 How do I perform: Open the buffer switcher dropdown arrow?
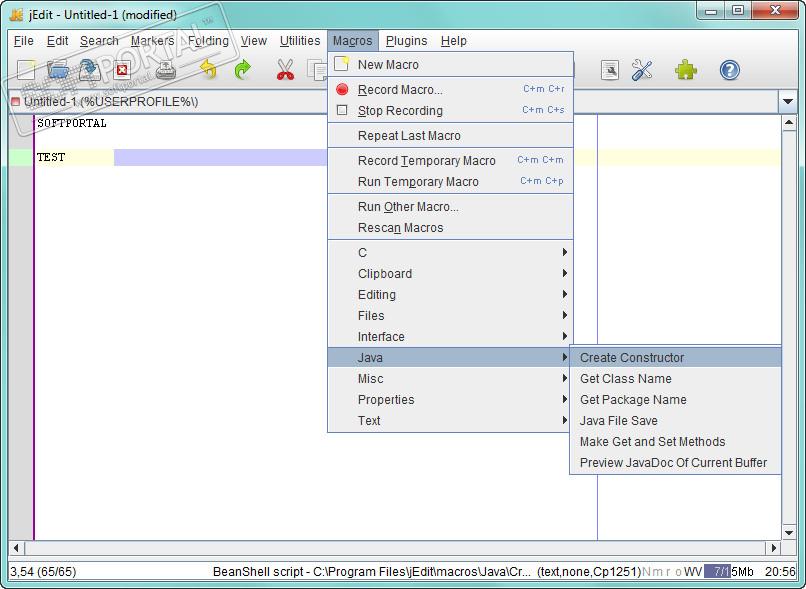[787, 102]
